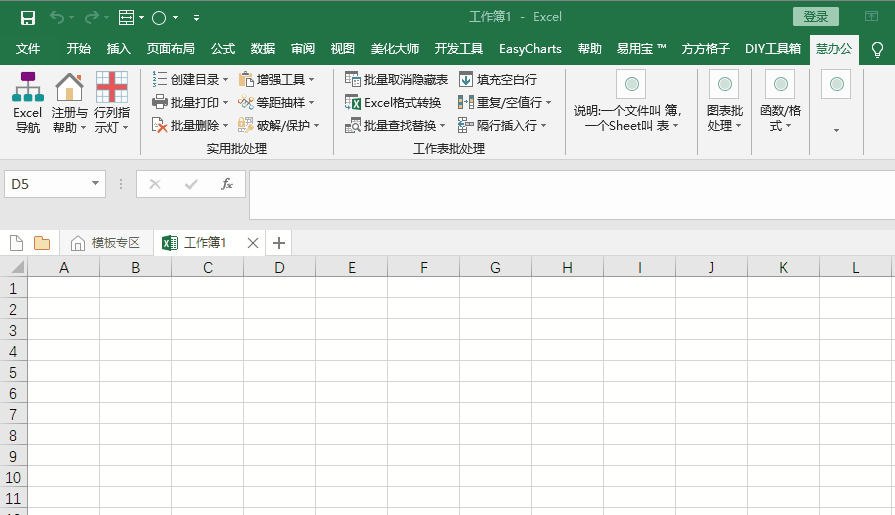Image resolution: width=895 pixels, height=515 pixels.
Task: Expand the 创建目录 dropdown arrow
Action: point(225,79)
